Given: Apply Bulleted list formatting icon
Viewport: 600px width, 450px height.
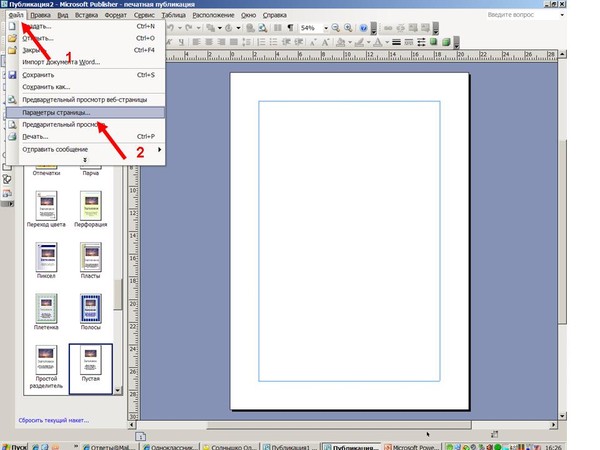Looking at the screenshot, I should 273,42.
